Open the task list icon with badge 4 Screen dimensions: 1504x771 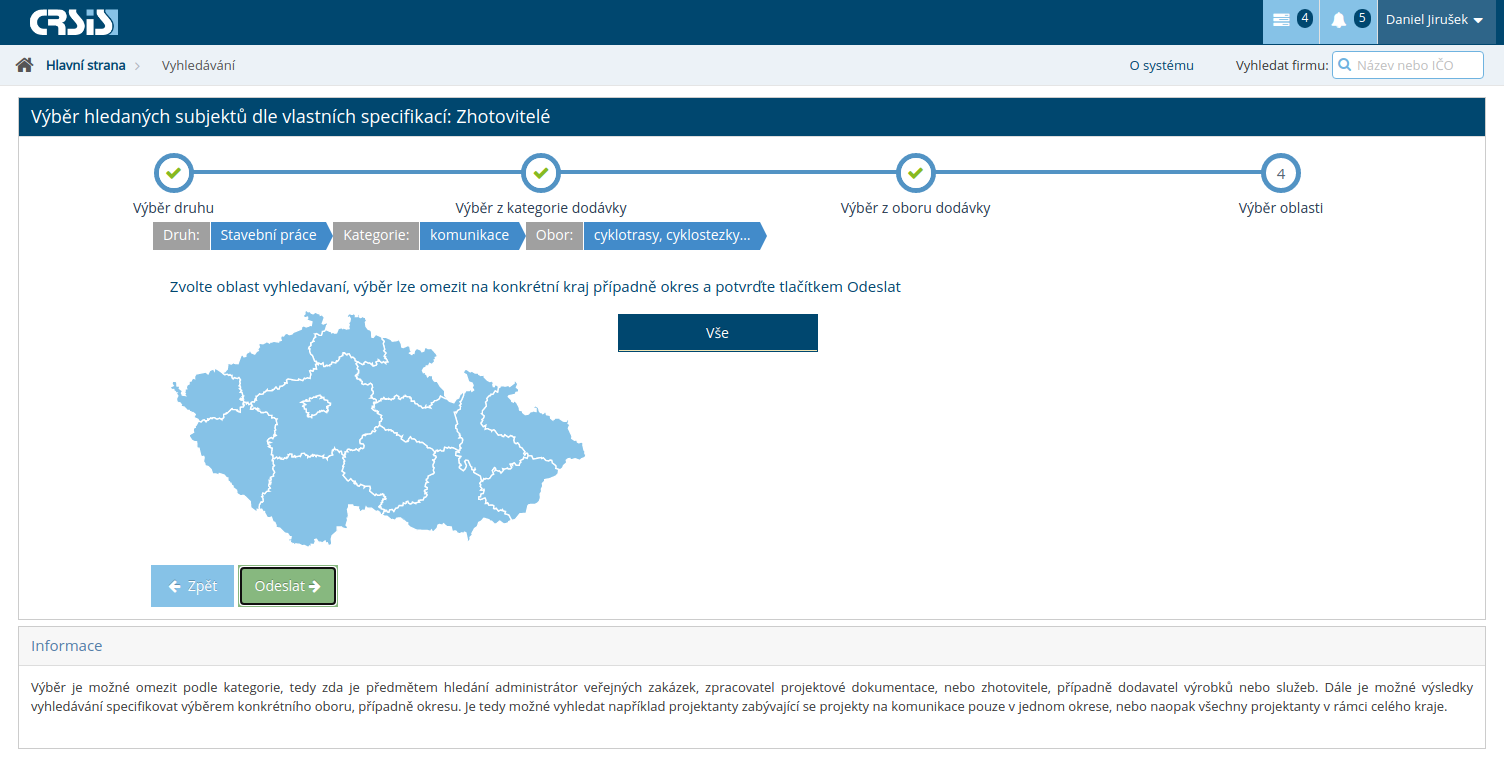tap(1282, 20)
